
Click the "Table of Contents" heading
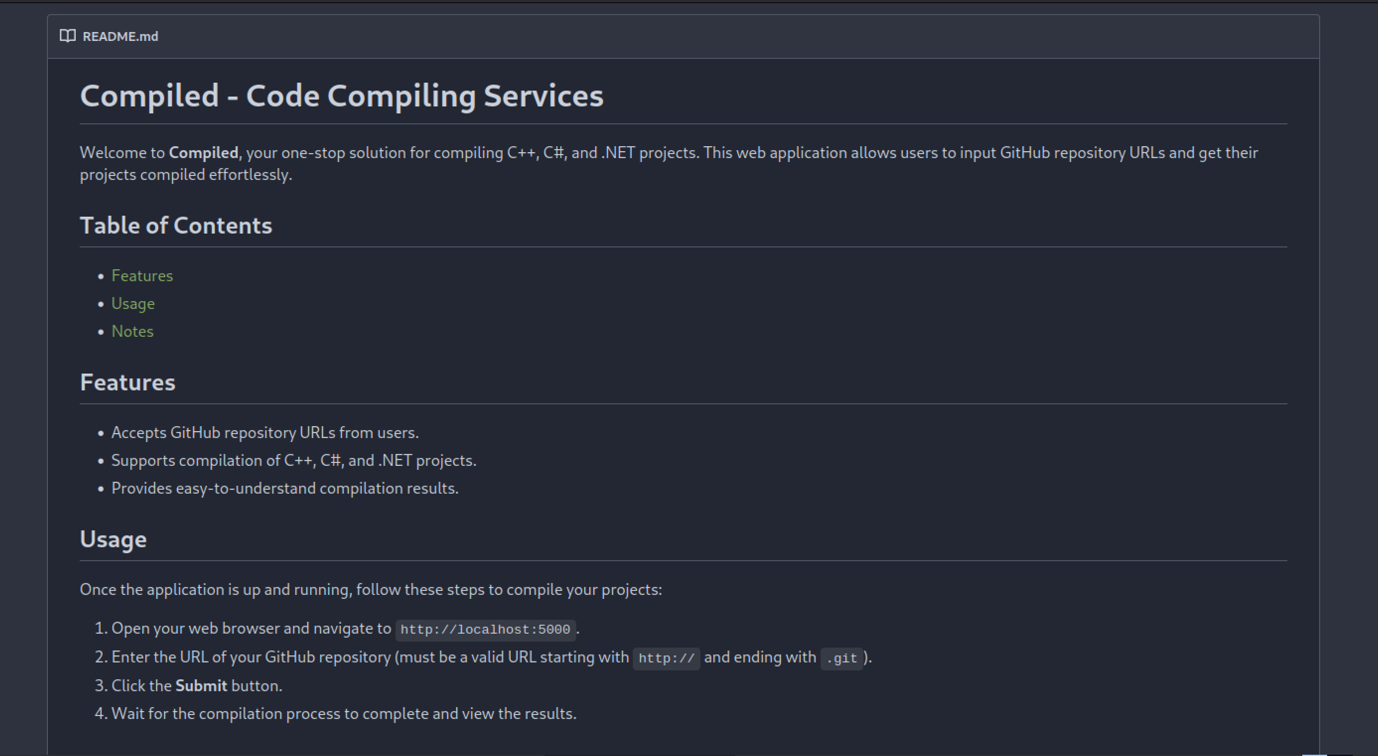click(176, 226)
